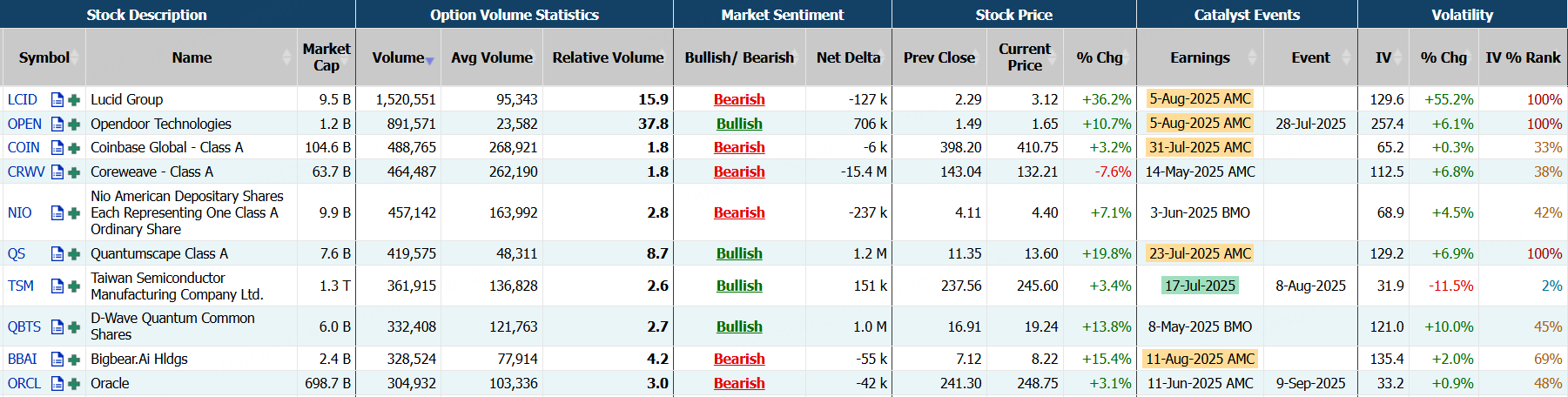The width and height of the screenshot is (1568, 397).
Task: Click the Bullish link for Opendoor Technologies
Action: tap(739, 124)
